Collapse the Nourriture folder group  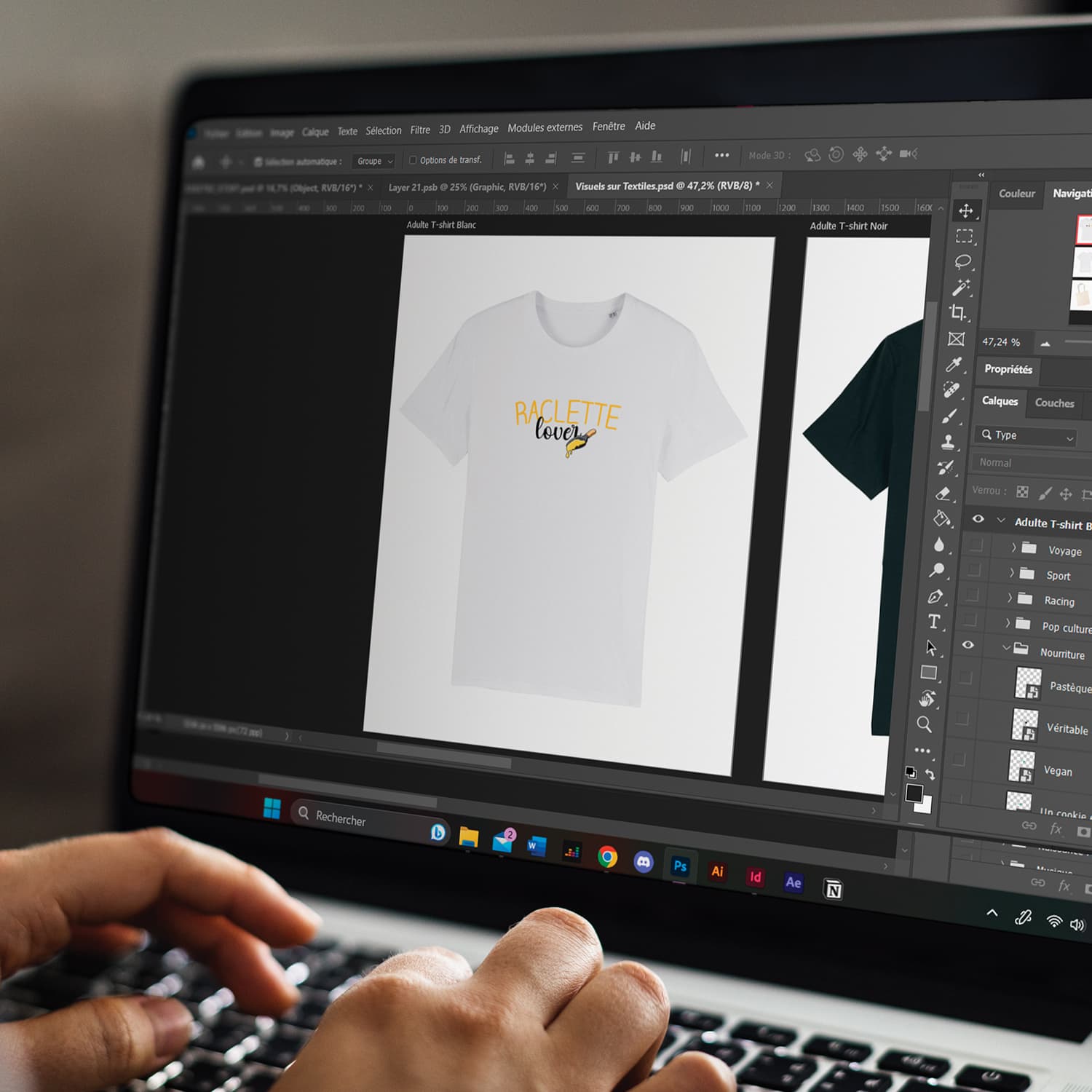(x=1006, y=647)
